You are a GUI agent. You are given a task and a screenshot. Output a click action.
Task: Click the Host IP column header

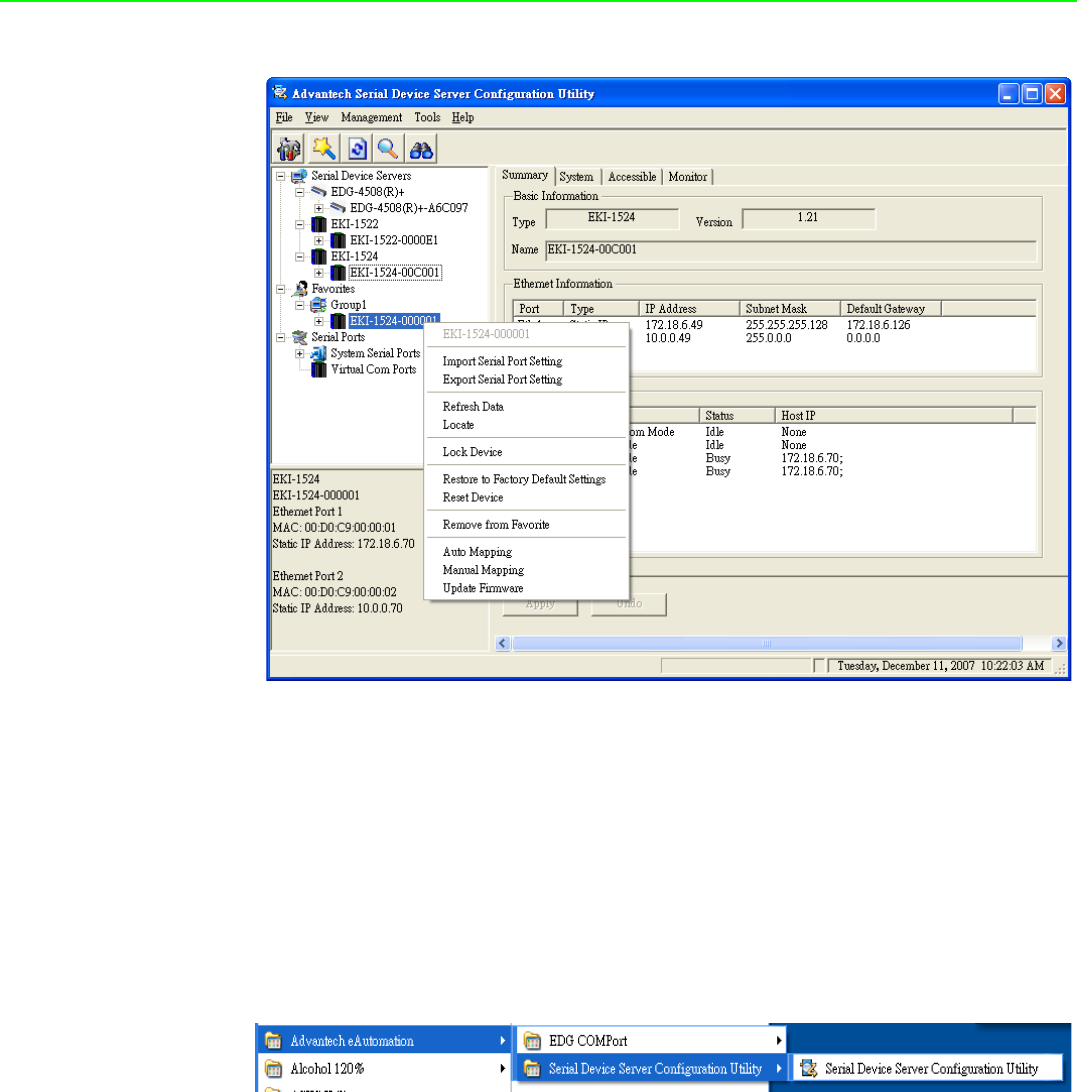point(894,416)
